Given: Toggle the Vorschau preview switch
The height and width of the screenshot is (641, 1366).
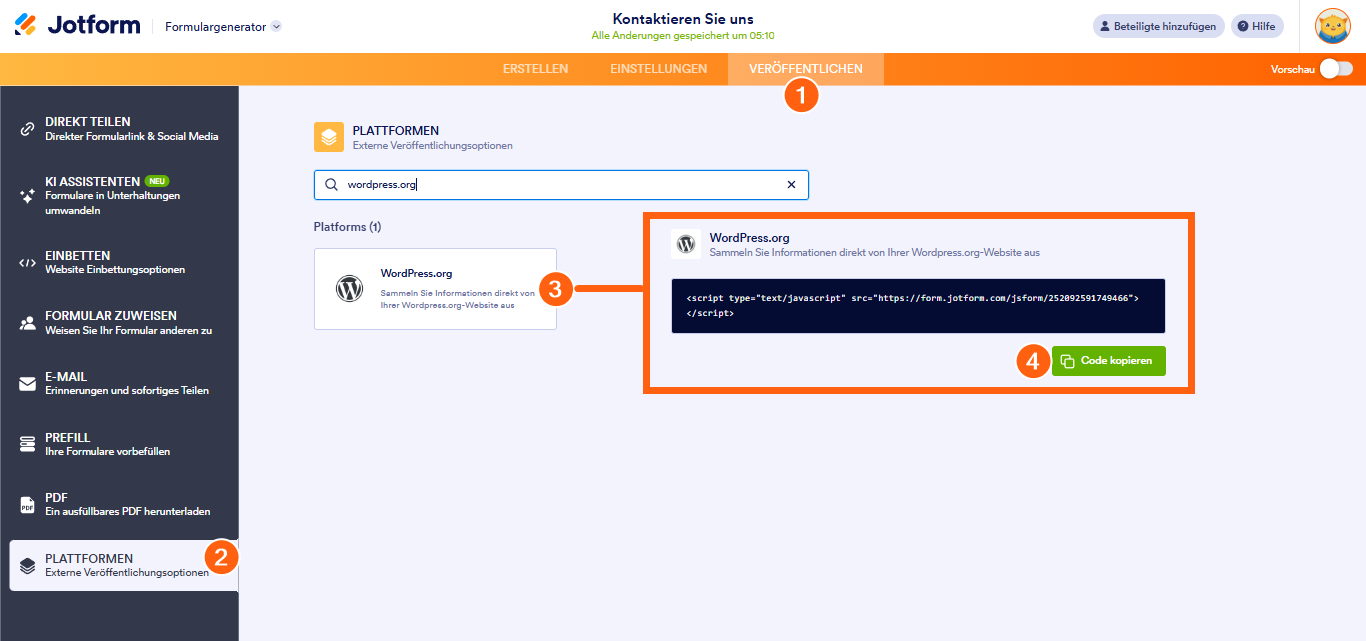Looking at the screenshot, I should [1336, 69].
